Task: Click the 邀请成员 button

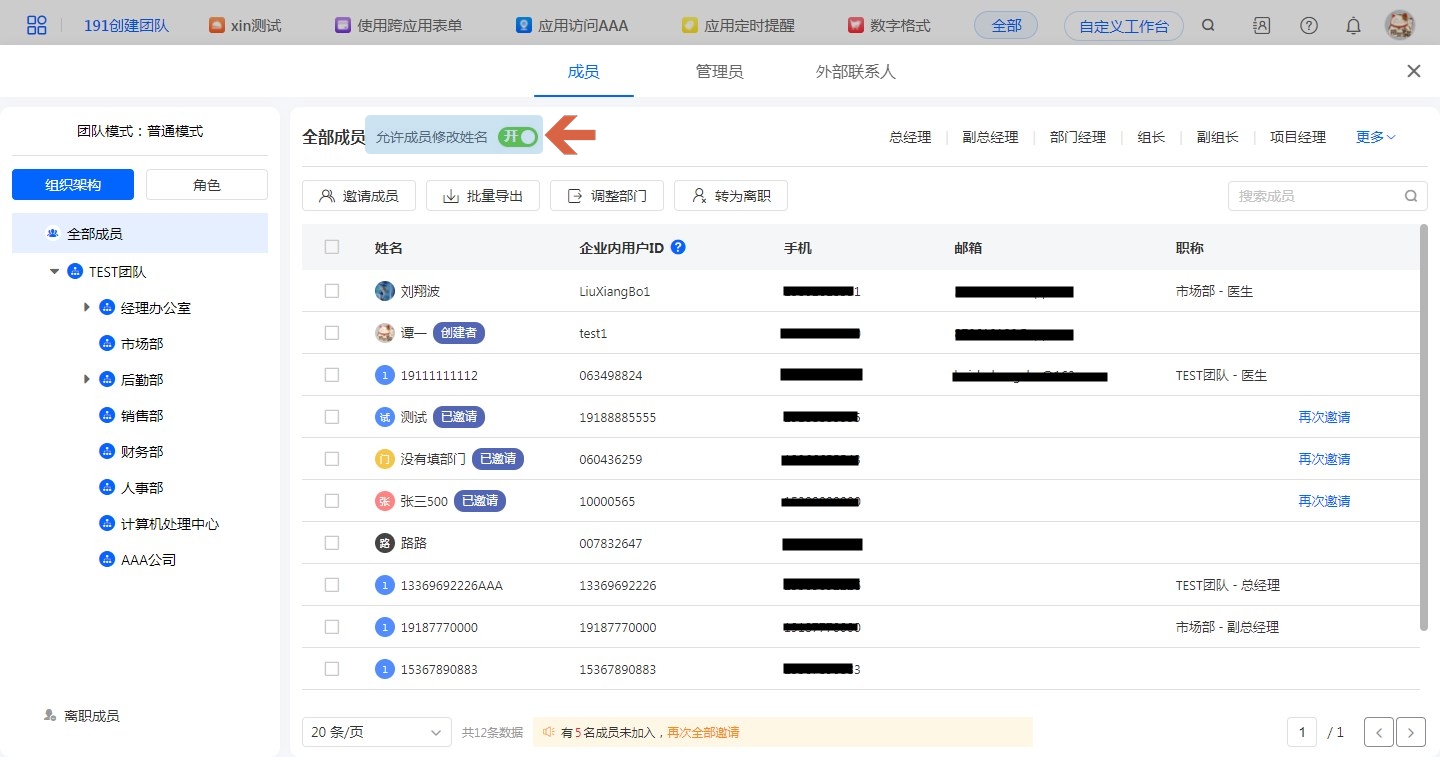Action: pyautogui.click(x=358, y=196)
